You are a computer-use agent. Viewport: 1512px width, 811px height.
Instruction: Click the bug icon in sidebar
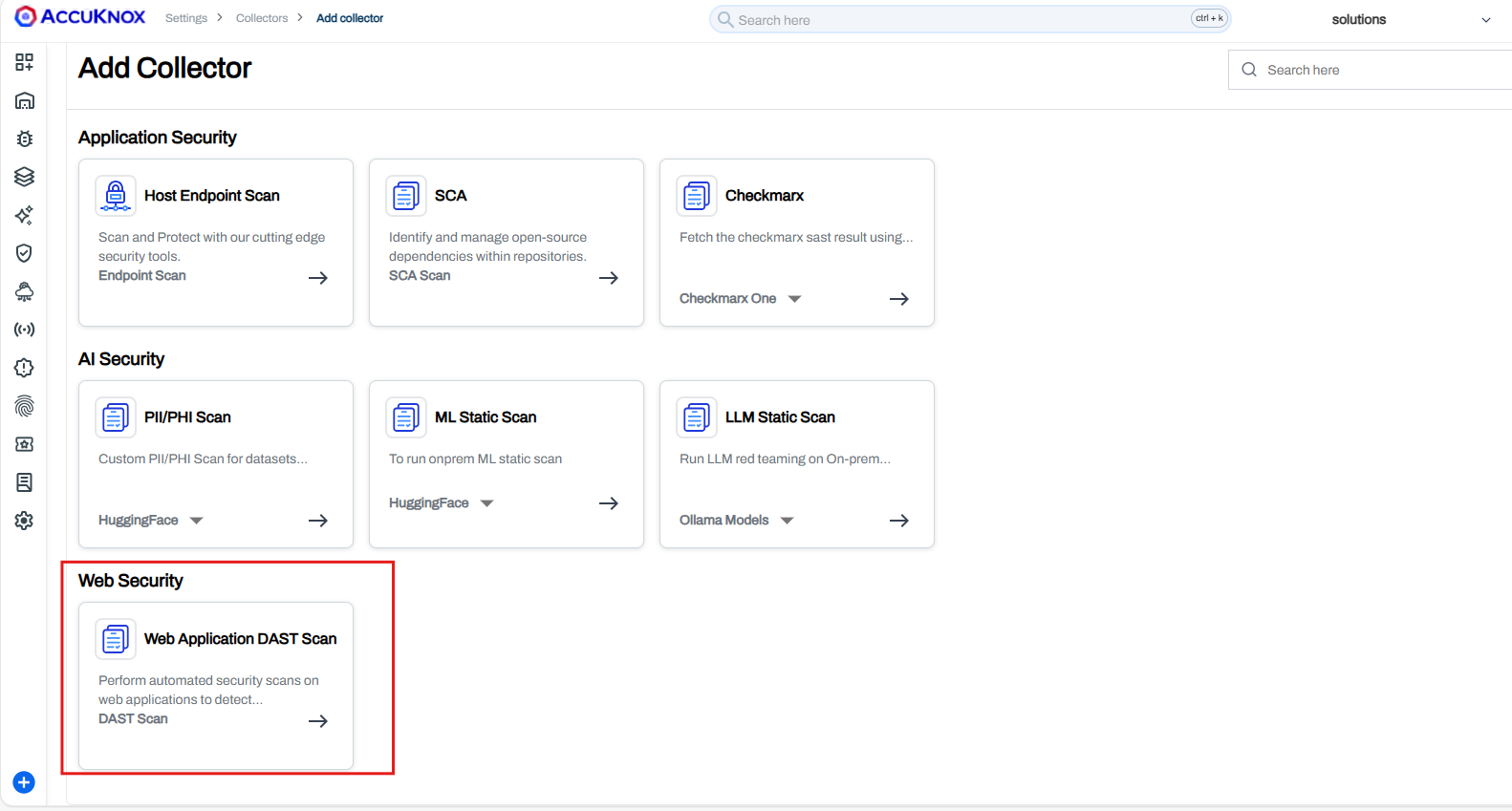25,139
